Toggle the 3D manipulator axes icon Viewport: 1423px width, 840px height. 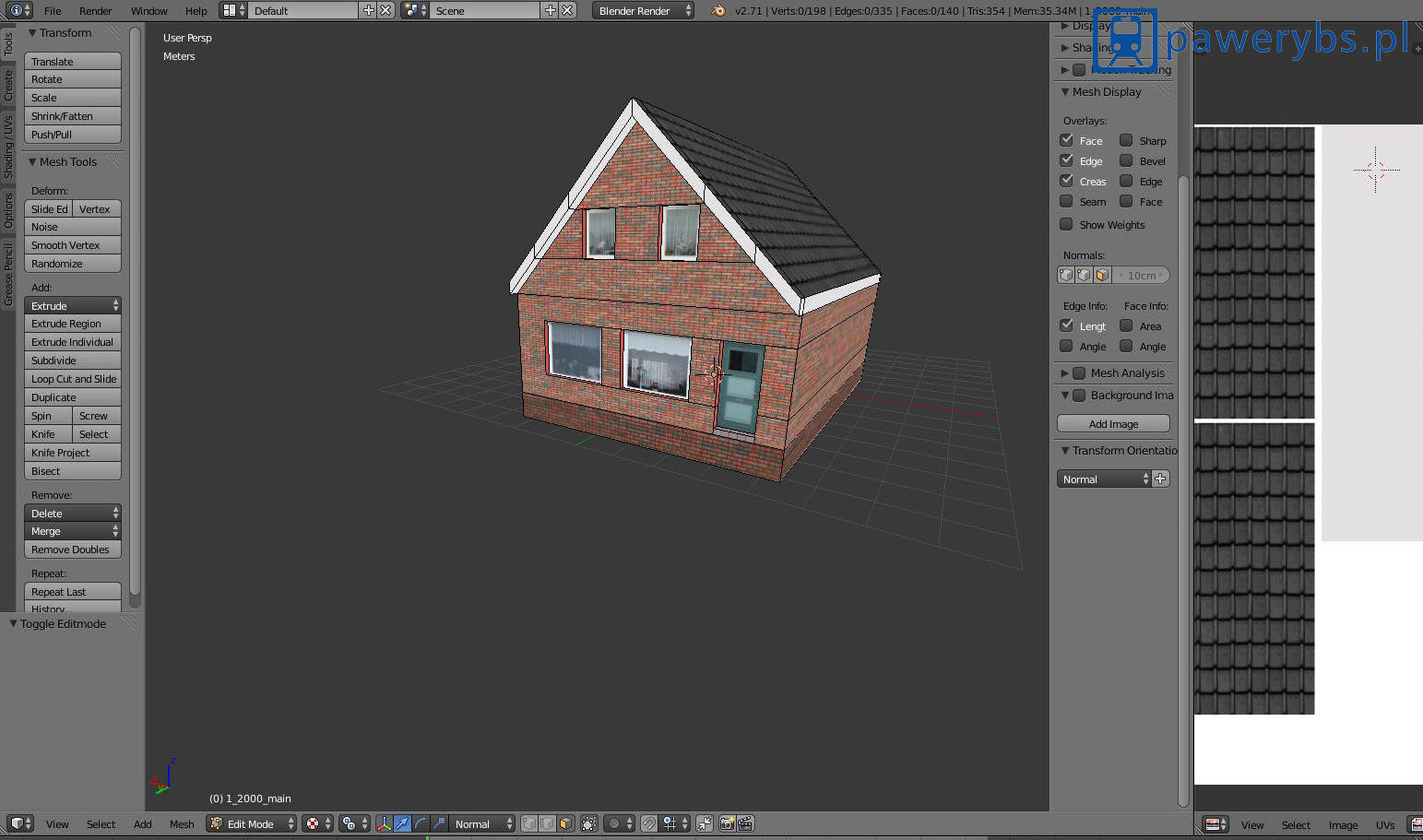click(x=385, y=823)
